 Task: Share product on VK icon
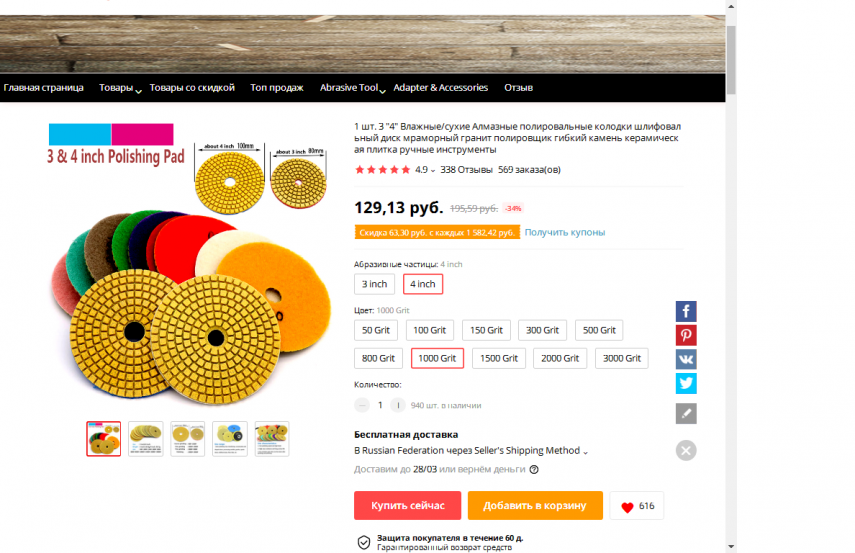(686, 359)
